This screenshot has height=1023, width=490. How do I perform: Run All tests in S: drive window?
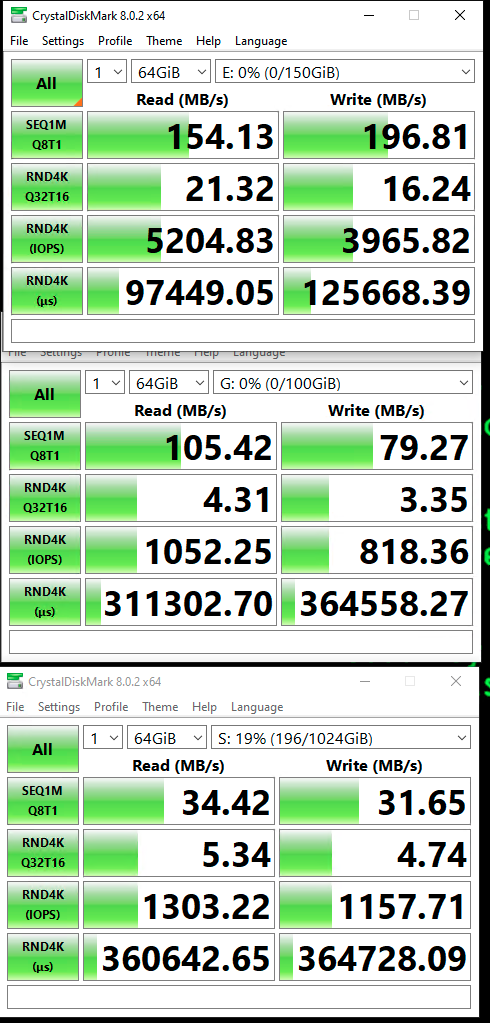click(x=42, y=750)
